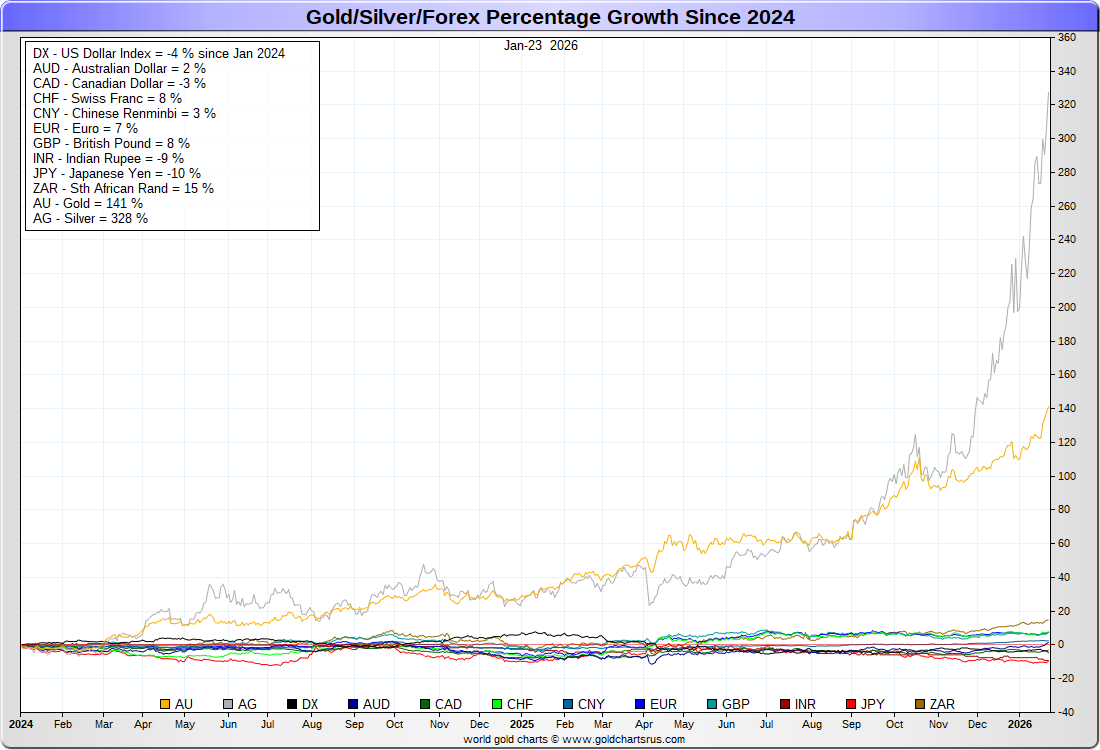The width and height of the screenshot is (1100, 750).
Task: Click the orange AU gold legend swatch
Action: coord(165,704)
